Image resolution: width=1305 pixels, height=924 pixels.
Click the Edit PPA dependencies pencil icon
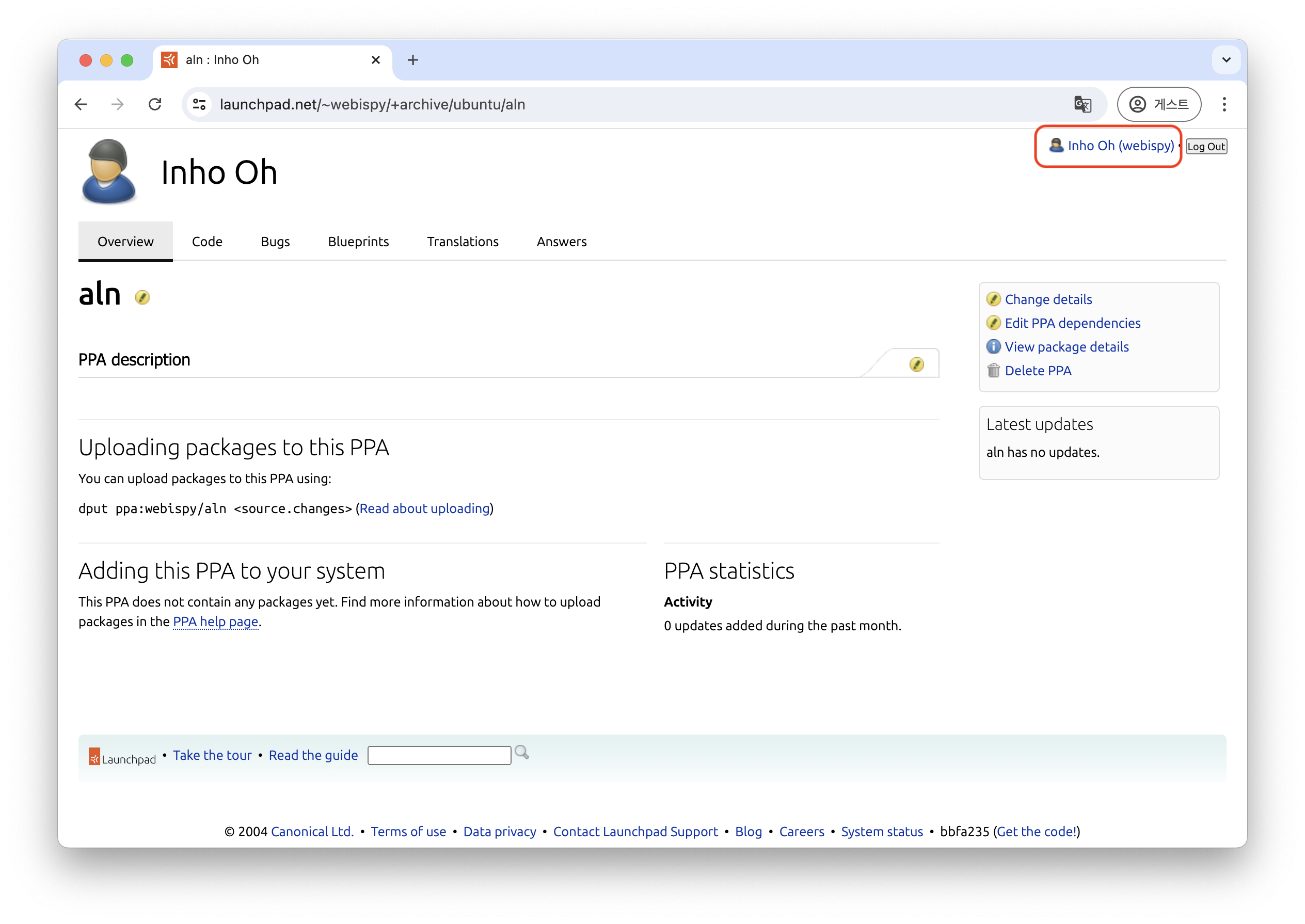[993, 323]
